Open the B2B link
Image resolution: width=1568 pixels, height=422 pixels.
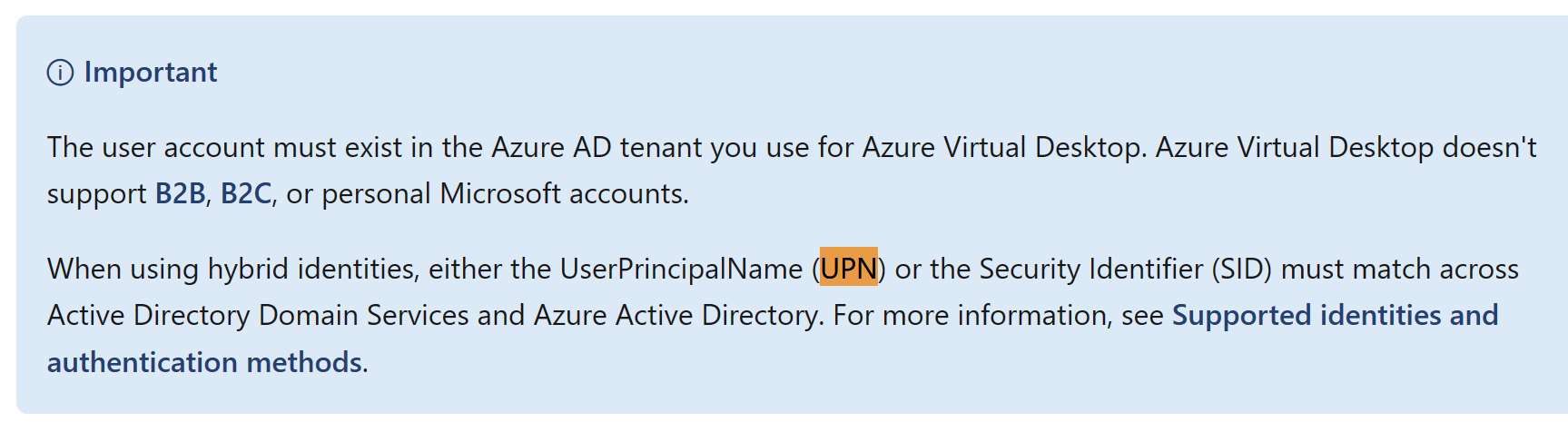pos(180,194)
